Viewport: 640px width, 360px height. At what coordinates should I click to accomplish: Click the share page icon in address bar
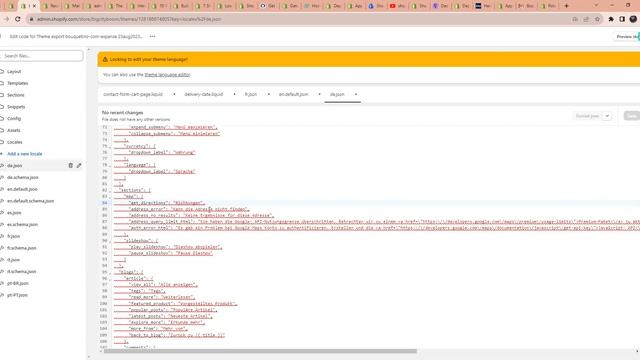(x=586, y=19)
